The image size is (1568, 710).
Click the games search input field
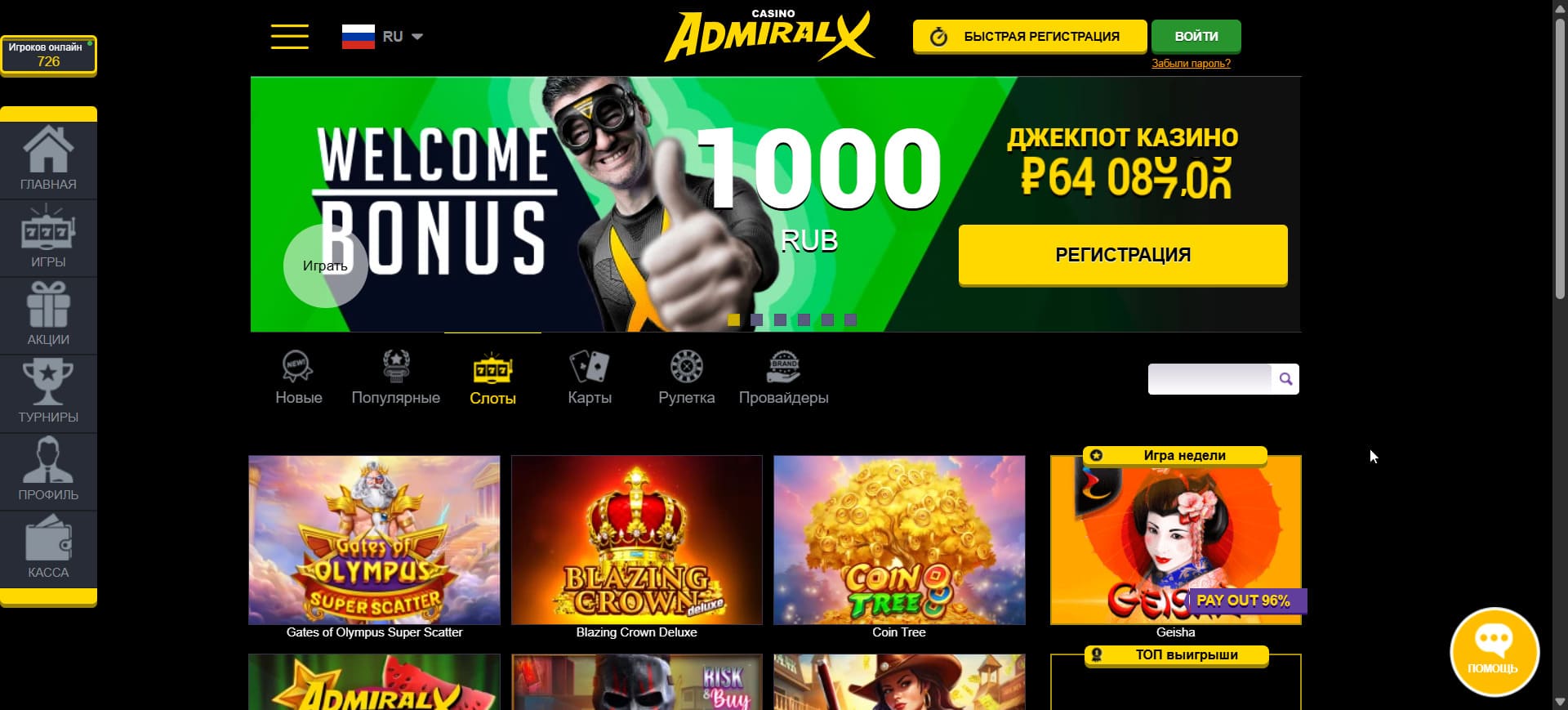[x=1209, y=379]
